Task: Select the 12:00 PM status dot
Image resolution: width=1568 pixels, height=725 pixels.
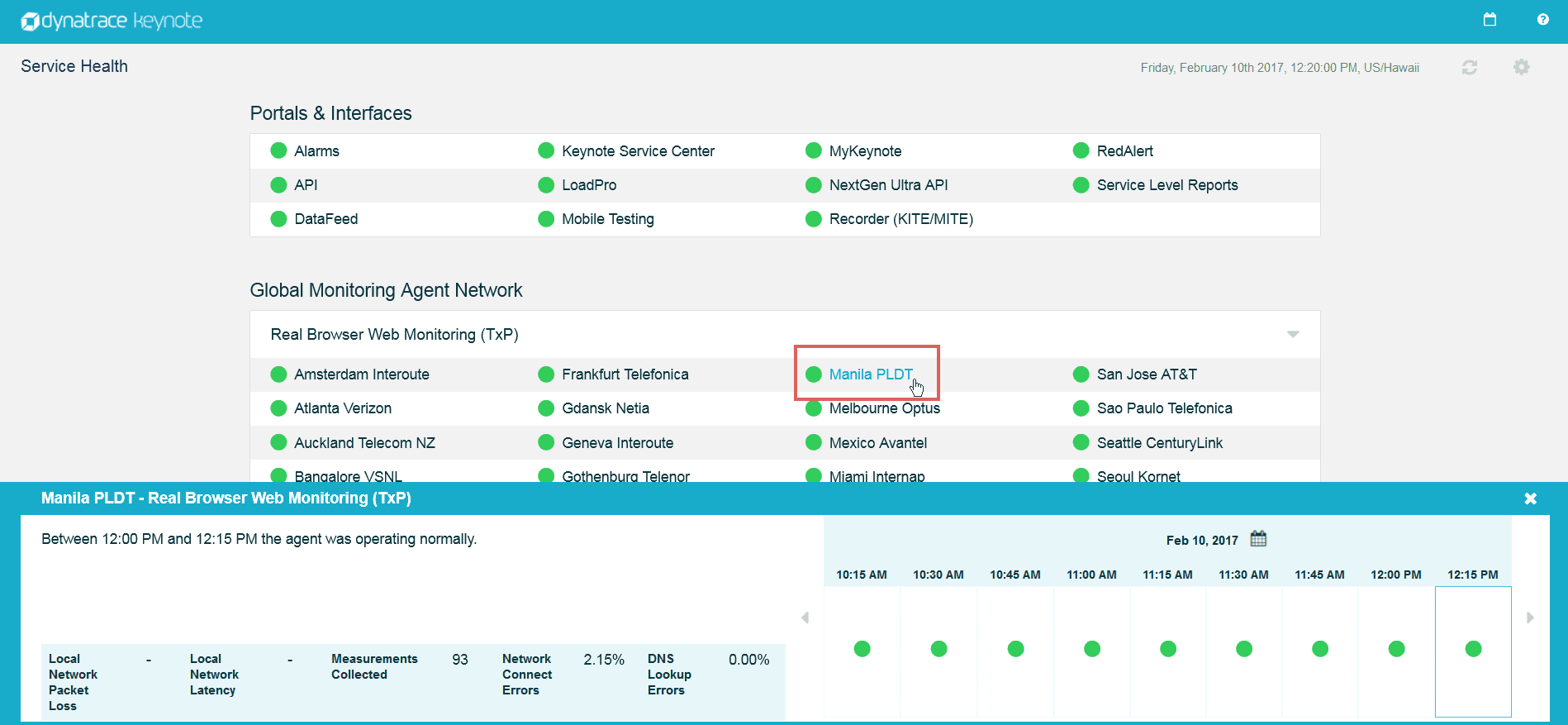Action: point(1396,649)
